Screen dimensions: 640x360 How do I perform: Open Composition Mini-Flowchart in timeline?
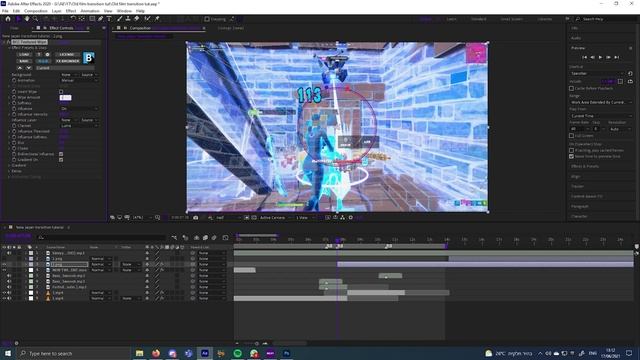point(174,238)
